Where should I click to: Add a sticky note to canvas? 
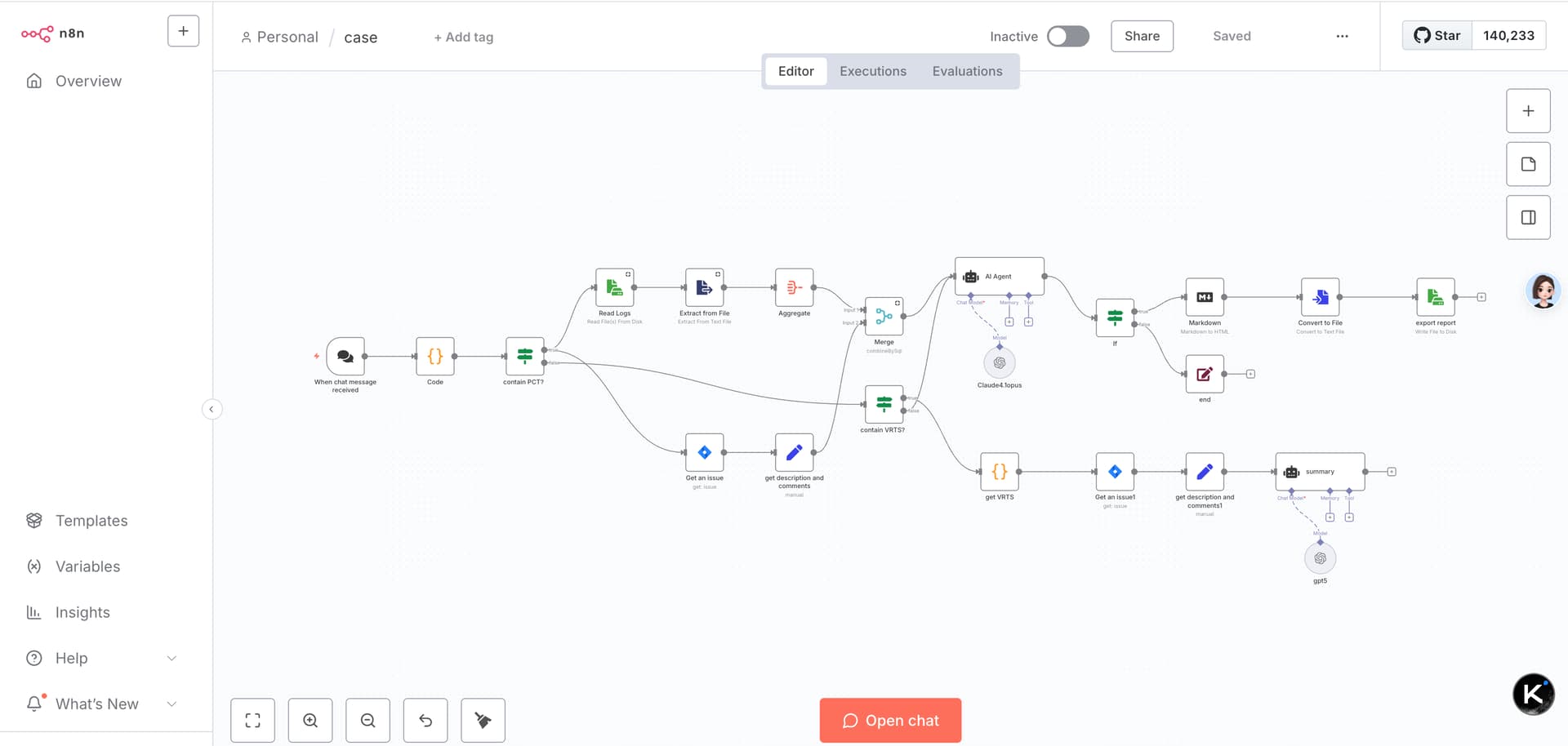pyautogui.click(x=1528, y=164)
